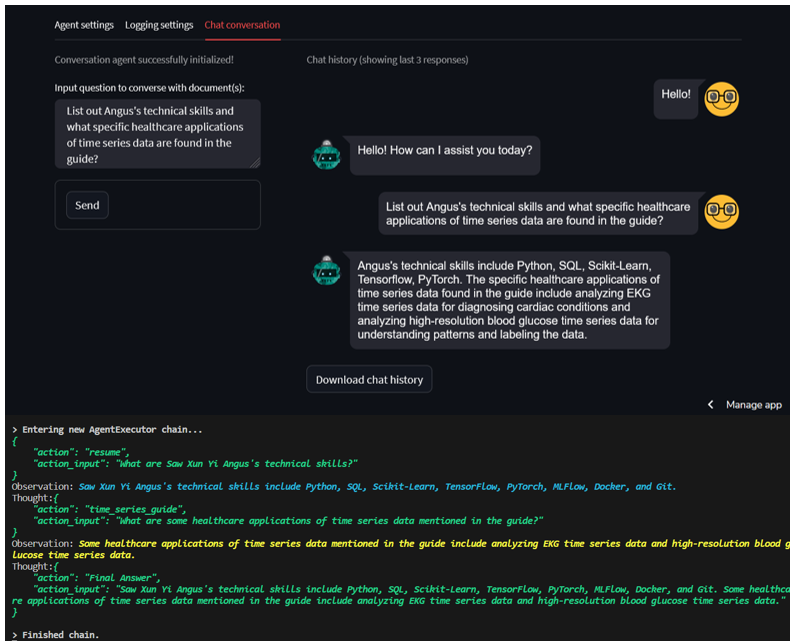Click the 'Entering new AgentExecutor chain' log line
This screenshot has width=792, height=643.
(x=107, y=429)
